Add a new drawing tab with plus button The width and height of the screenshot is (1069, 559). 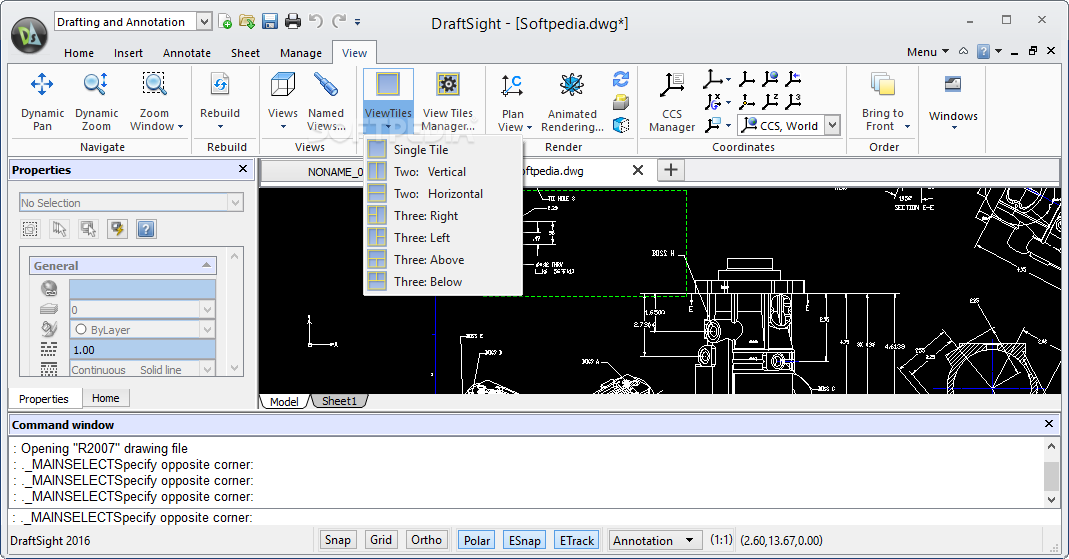click(671, 170)
